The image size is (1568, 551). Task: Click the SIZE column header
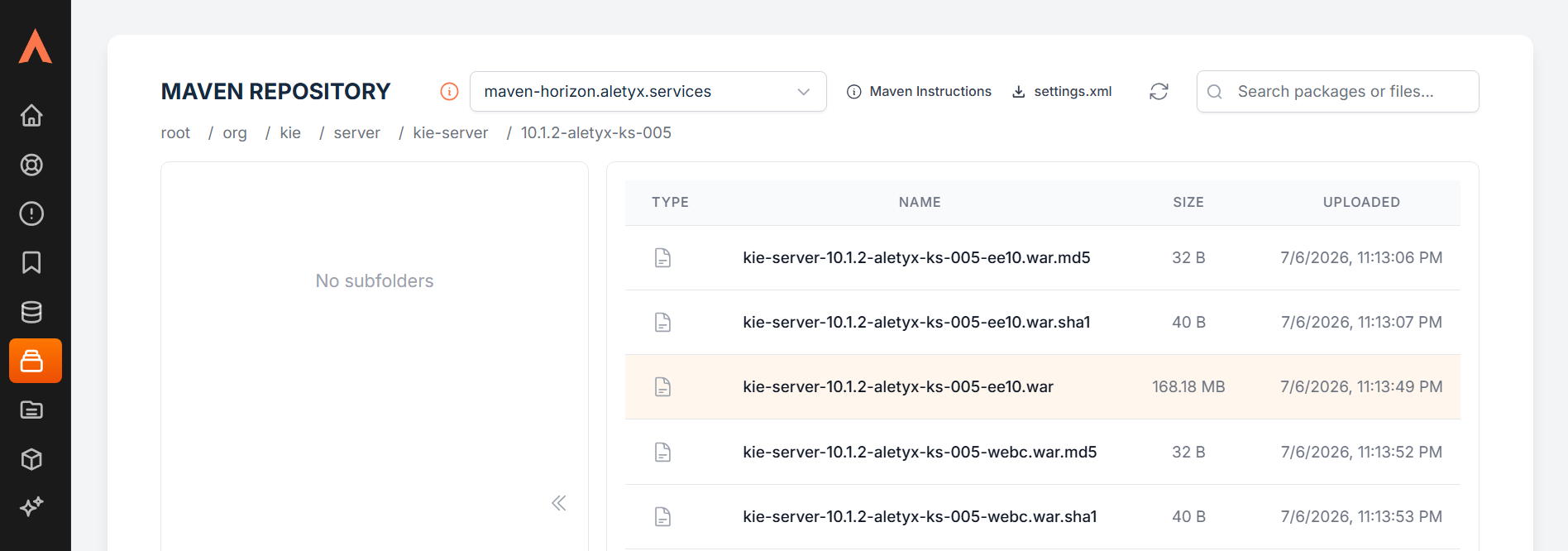(1188, 202)
